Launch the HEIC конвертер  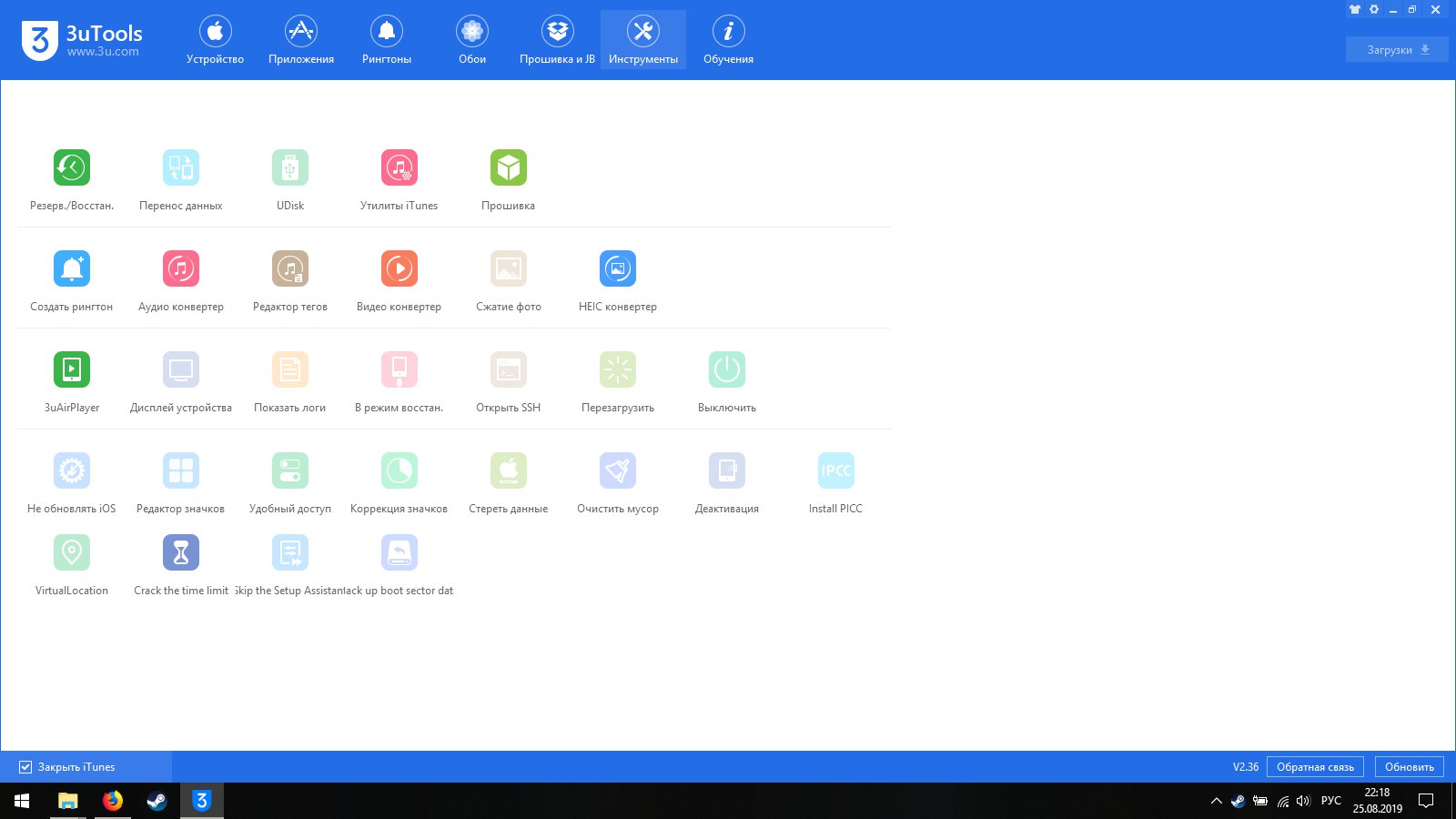[x=618, y=268]
